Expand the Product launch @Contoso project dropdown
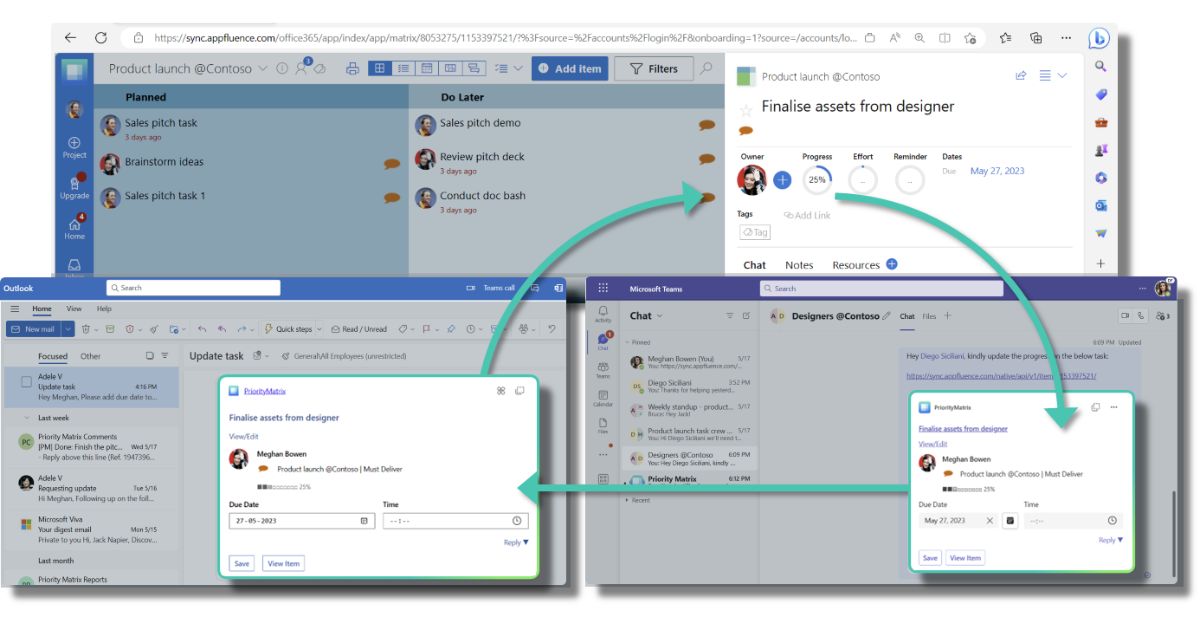1200x630 pixels. (x=263, y=69)
